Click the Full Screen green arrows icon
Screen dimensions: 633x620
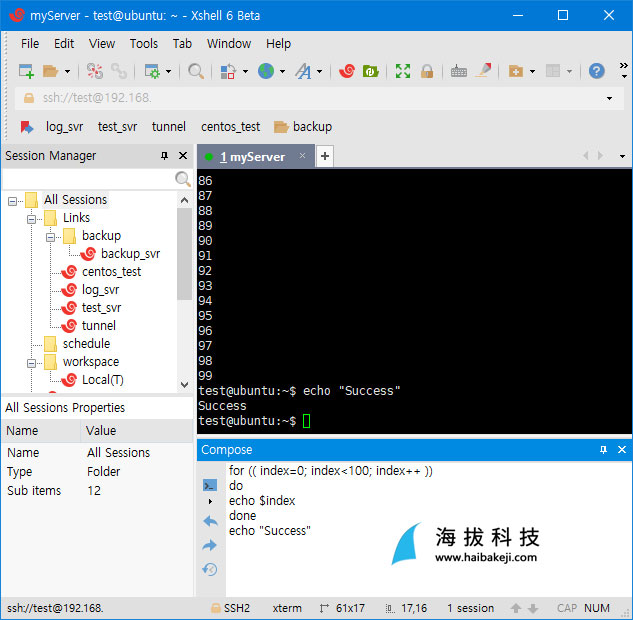point(403,71)
